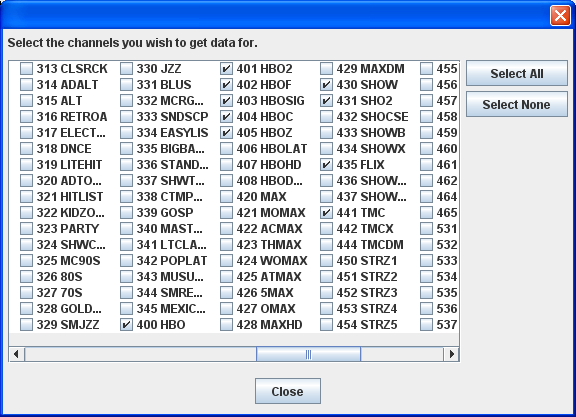The height and width of the screenshot is (417, 576).
Task: Deselect 431 SHO2
Action: click(x=326, y=101)
